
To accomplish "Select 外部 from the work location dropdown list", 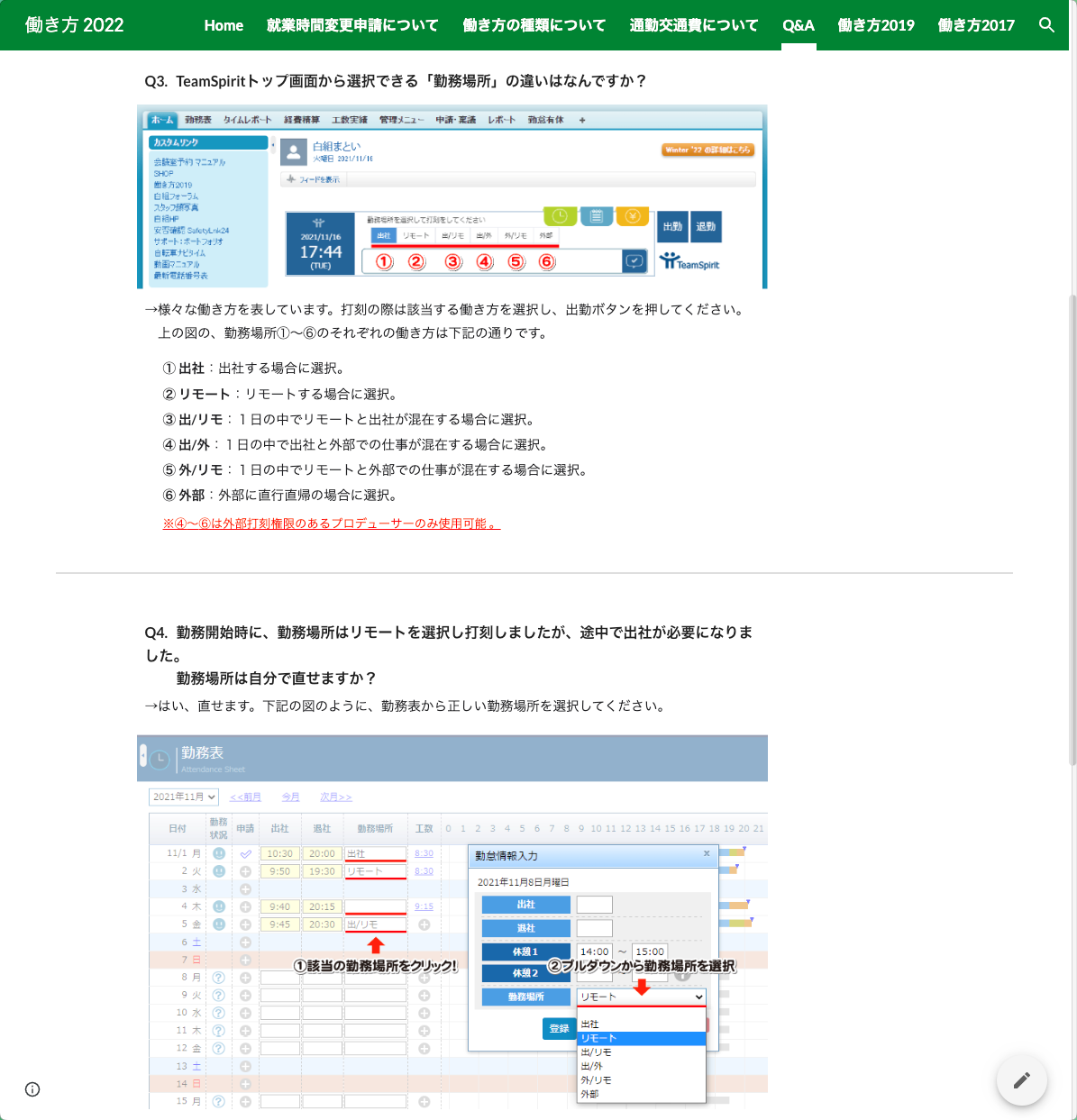I will [x=590, y=1093].
